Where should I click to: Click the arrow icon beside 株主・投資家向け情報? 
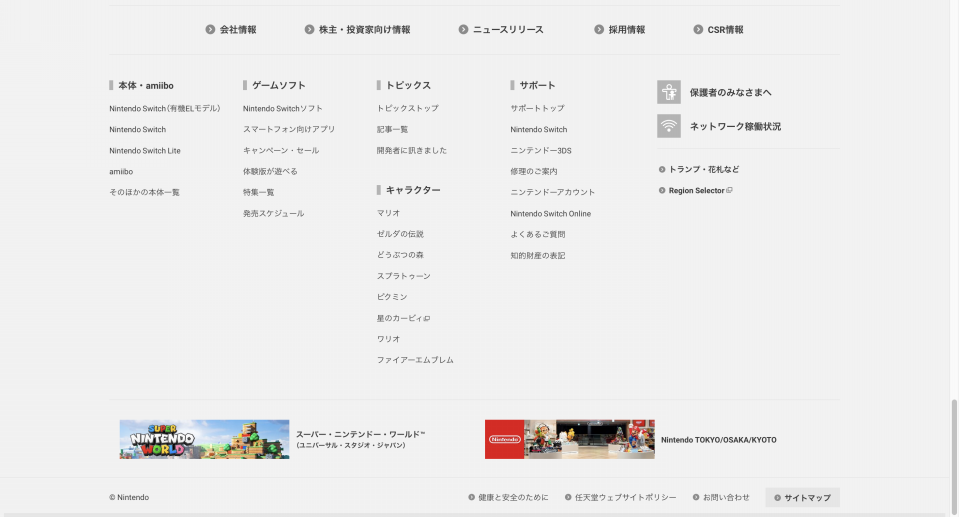coord(309,29)
